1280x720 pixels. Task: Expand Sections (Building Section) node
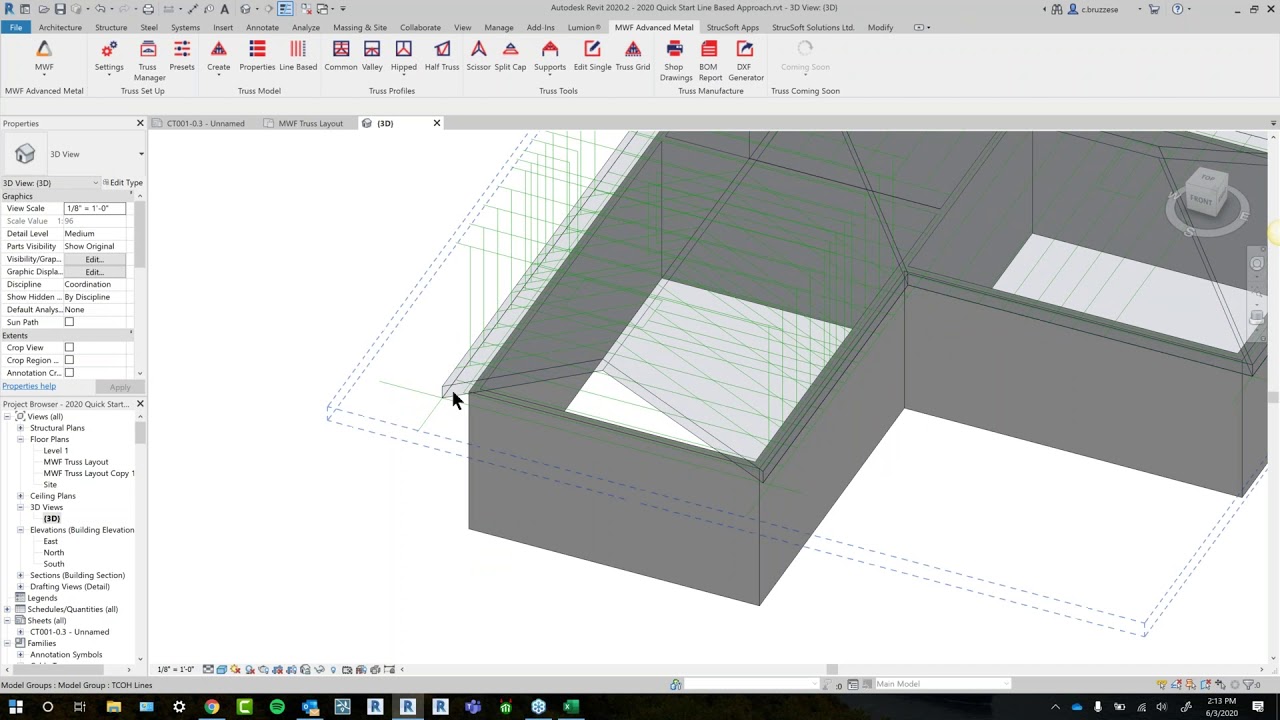point(20,575)
